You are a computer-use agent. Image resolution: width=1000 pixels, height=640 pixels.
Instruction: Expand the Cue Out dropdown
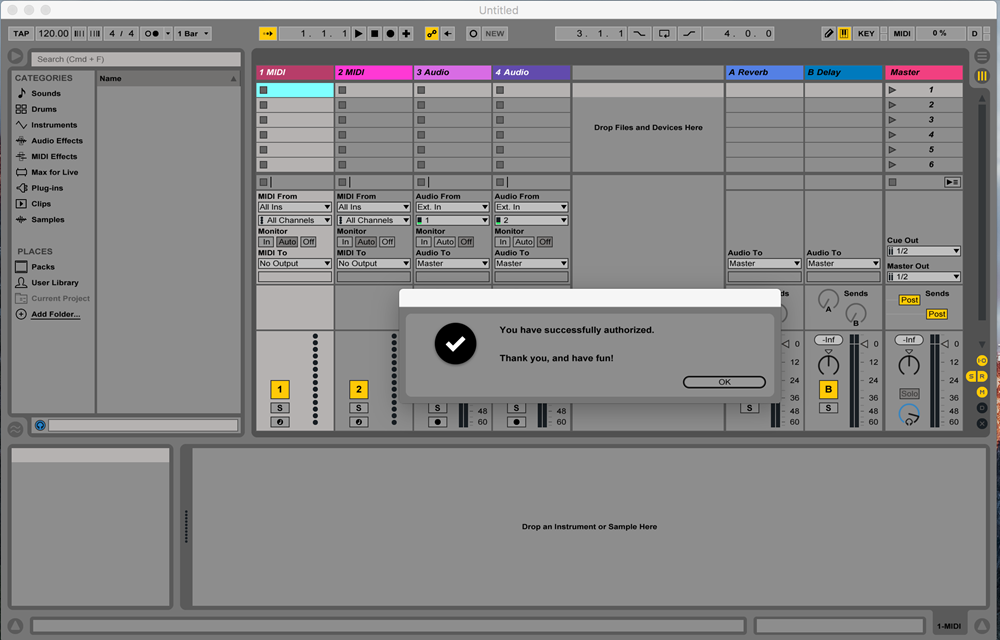(x=923, y=251)
